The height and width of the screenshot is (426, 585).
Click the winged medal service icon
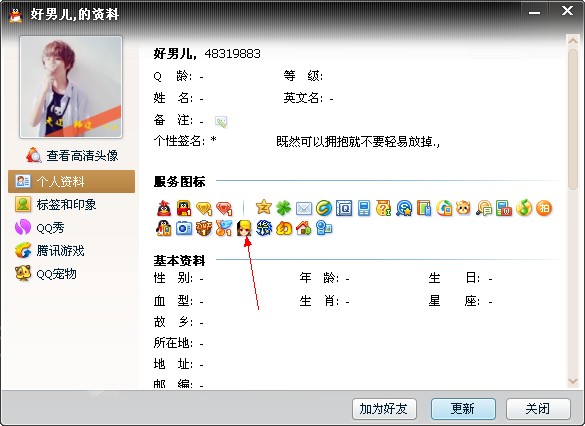point(224,228)
